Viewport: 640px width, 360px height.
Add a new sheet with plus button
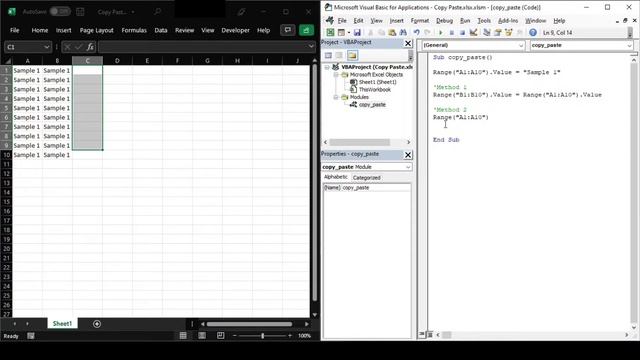[x=97, y=324]
